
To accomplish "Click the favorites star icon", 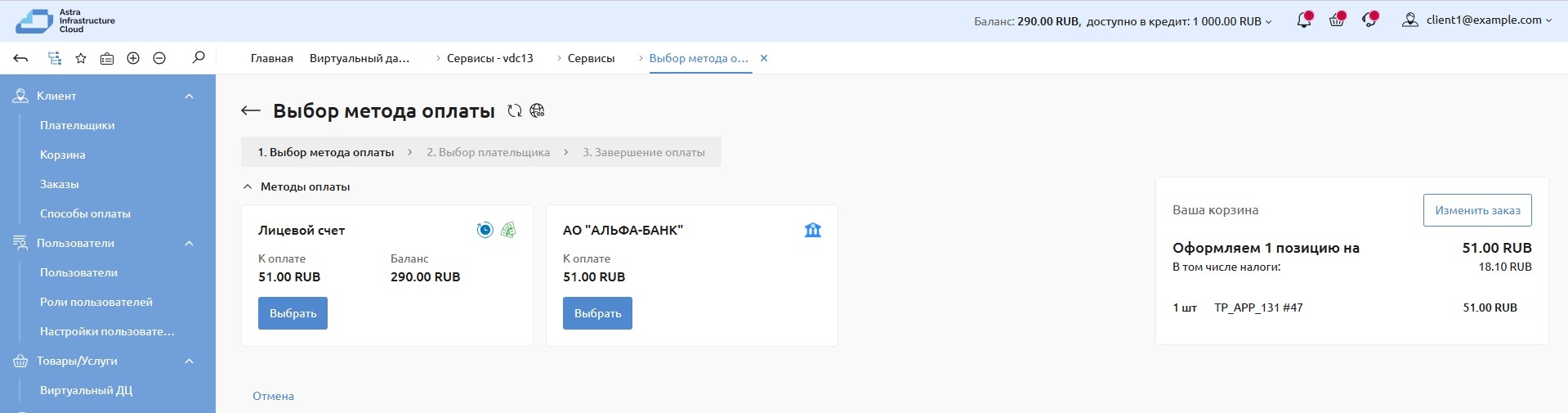I will coord(81,58).
